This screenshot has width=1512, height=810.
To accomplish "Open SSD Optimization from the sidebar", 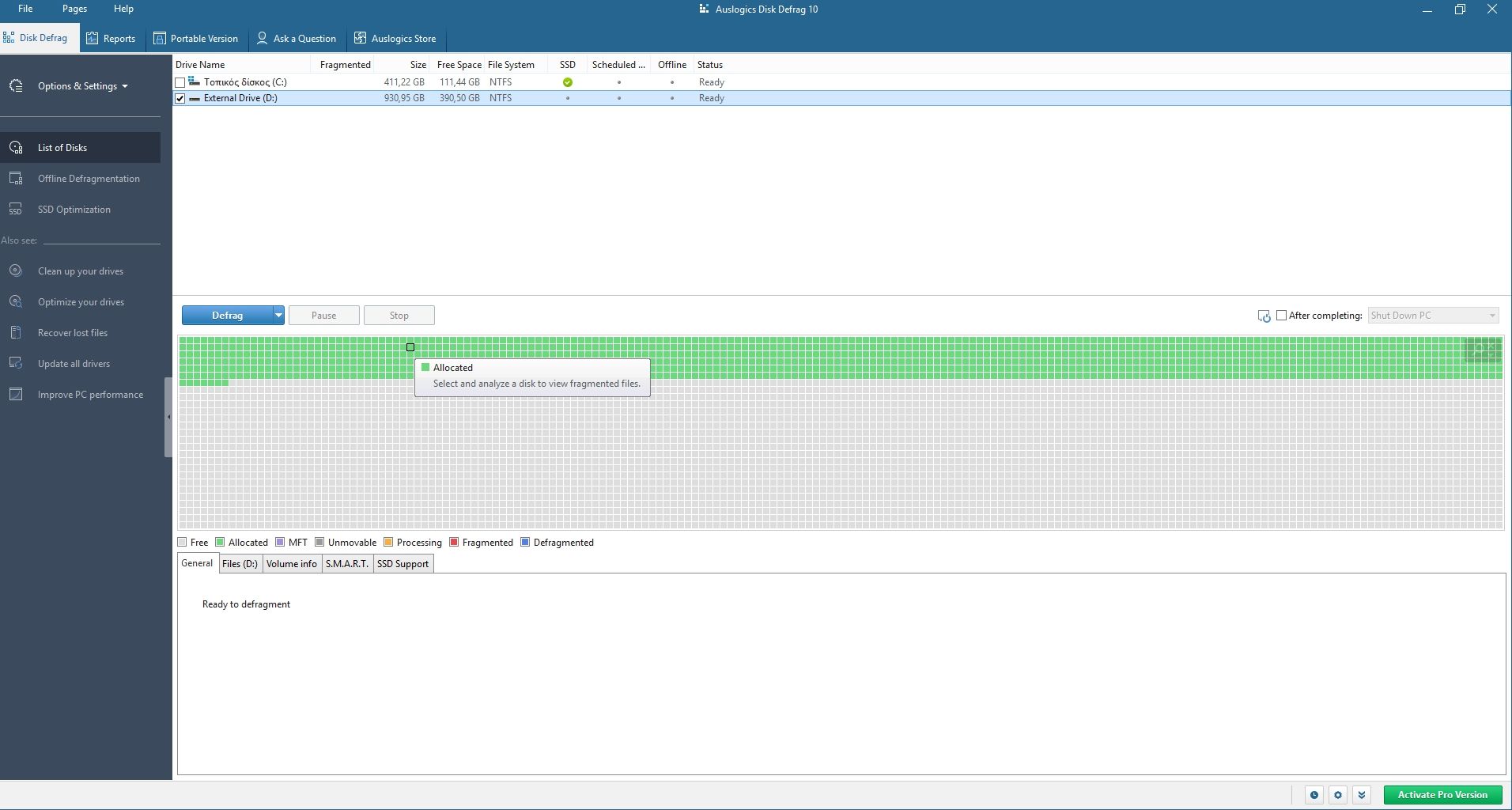I will tap(74, 210).
